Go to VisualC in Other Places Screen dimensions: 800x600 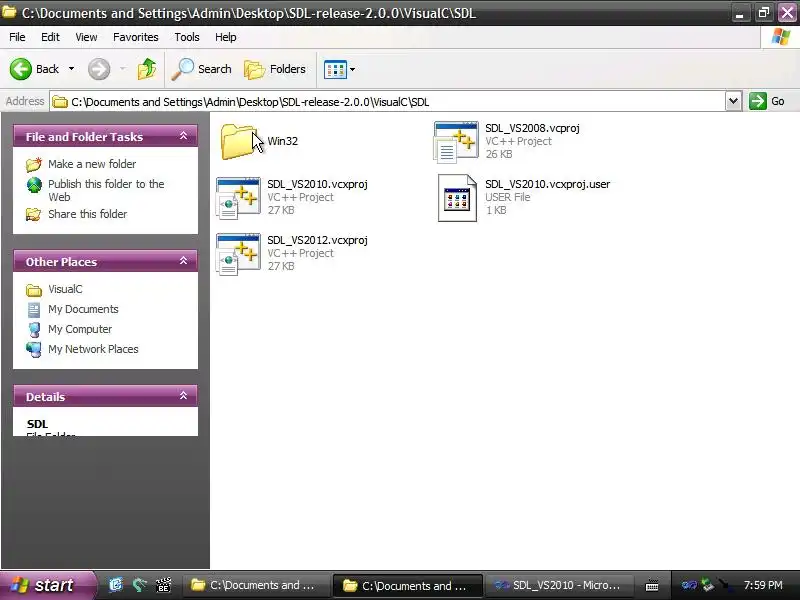pos(65,289)
